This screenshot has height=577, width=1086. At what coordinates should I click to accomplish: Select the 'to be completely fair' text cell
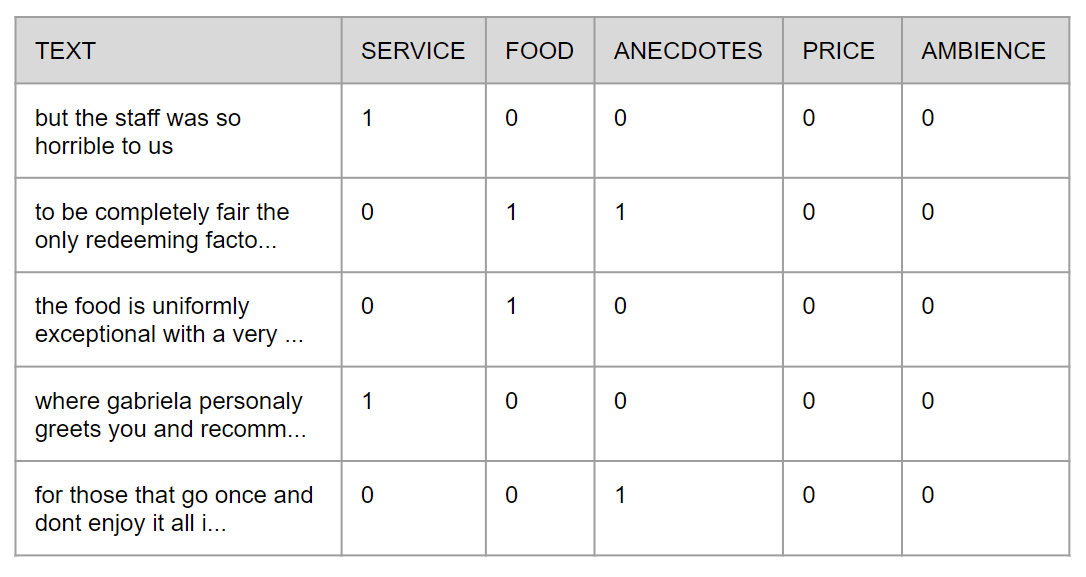[178, 225]
